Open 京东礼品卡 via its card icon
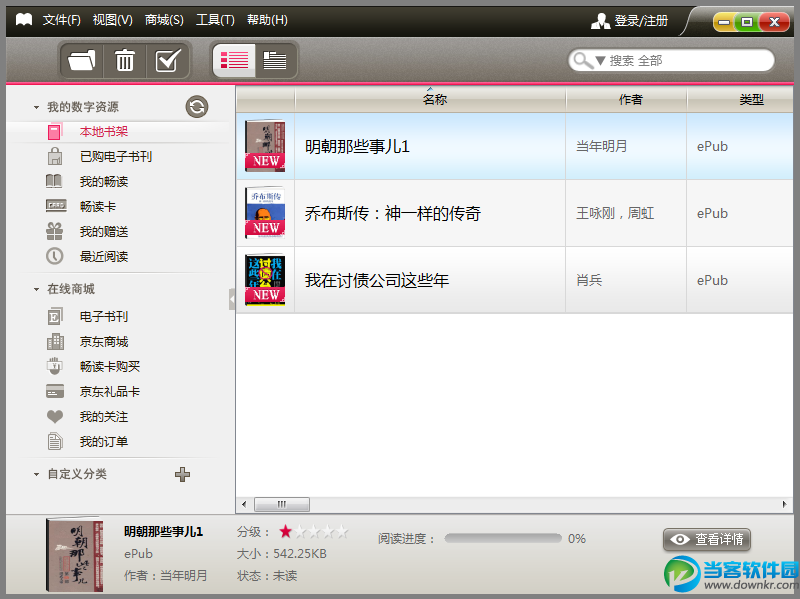The width and height of the screenshot is (800, 599). click(53, 392)
